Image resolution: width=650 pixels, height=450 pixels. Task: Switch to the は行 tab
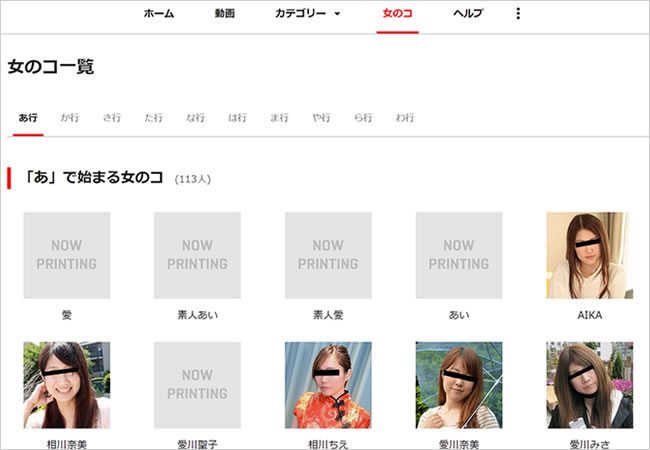[237, 118]
